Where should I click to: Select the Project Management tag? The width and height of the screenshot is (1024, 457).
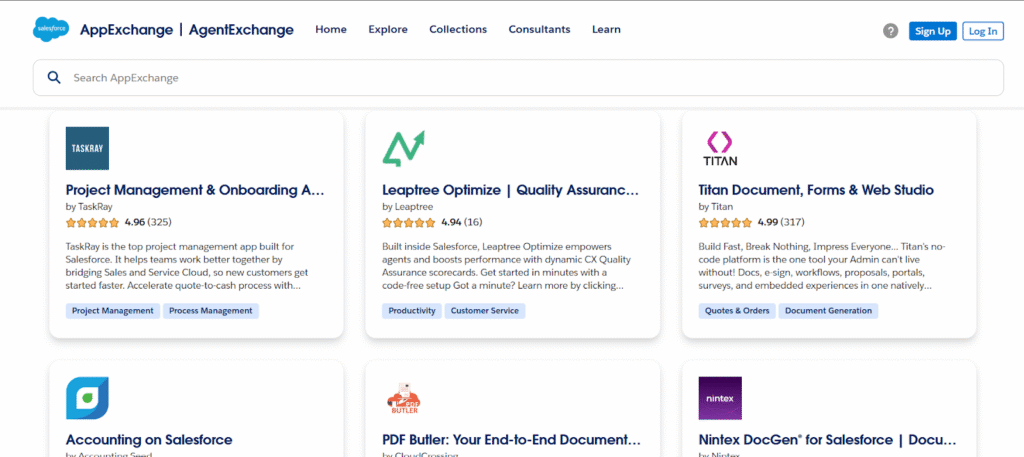click(x=113, y=311)
